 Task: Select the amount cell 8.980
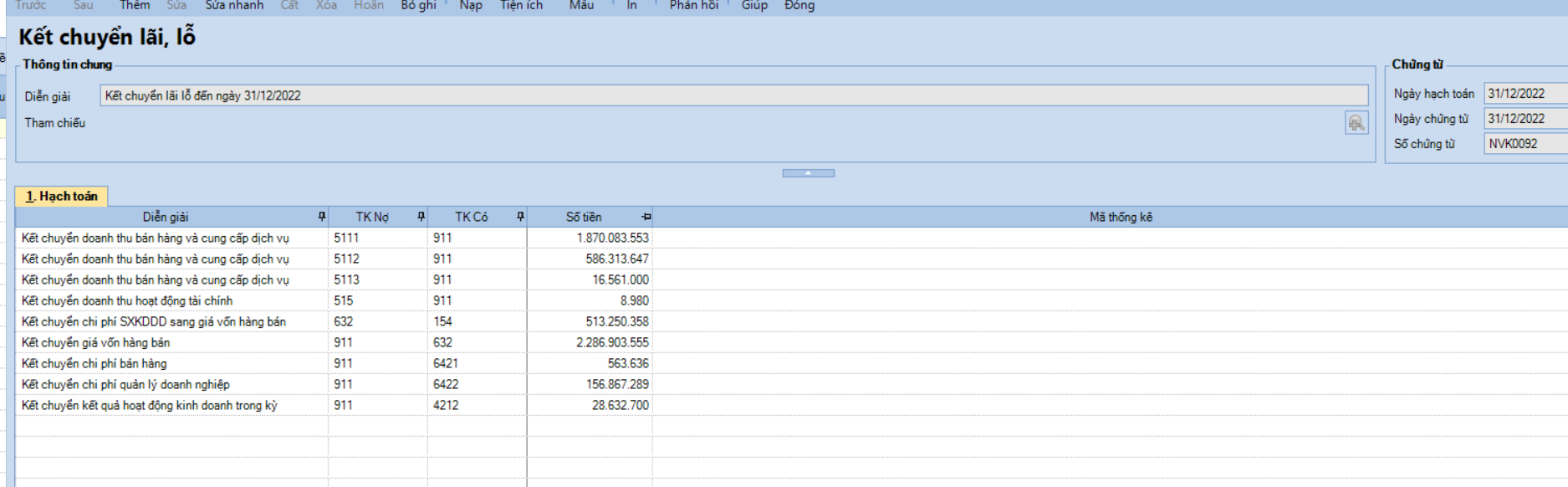(590, 300)
